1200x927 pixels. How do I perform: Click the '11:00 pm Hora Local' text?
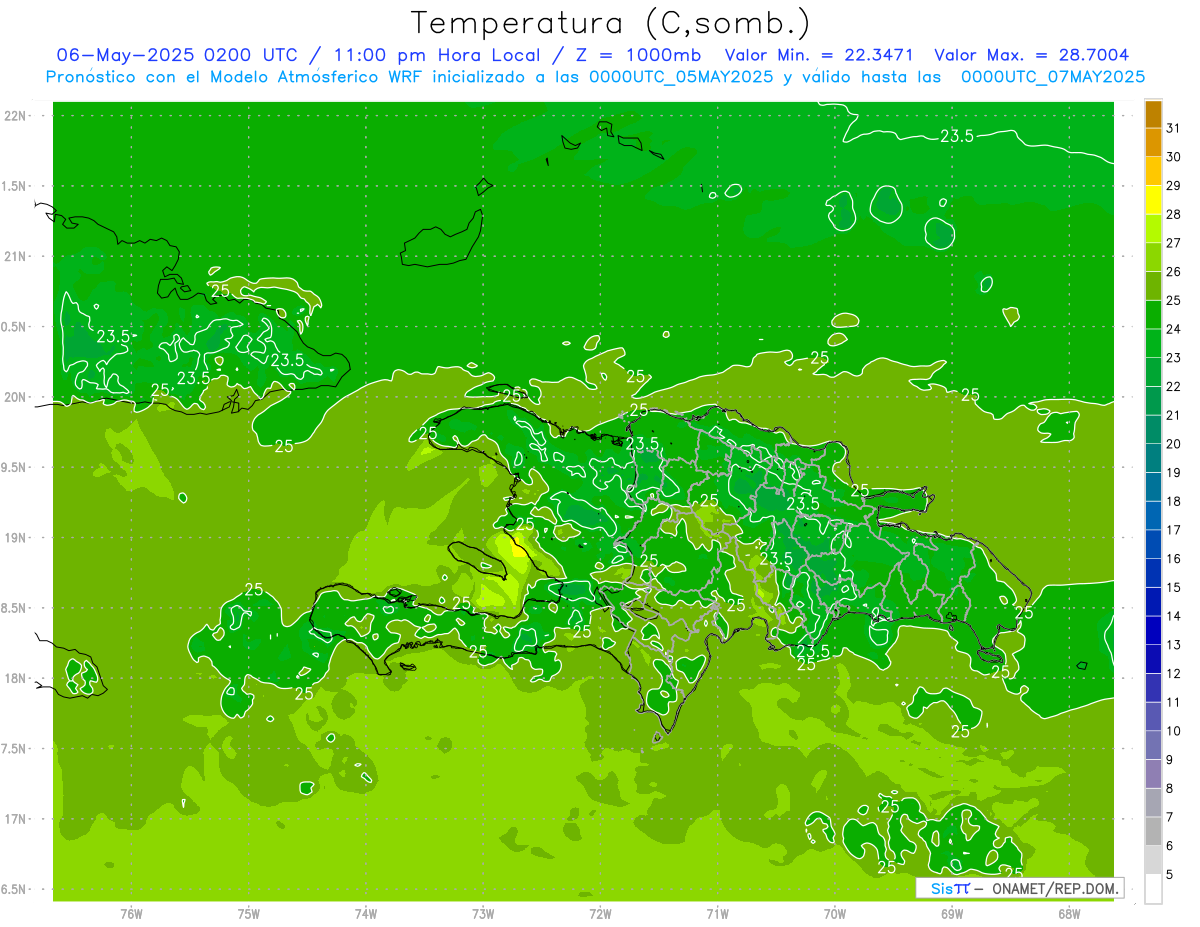pyautogui.click(x=436, y=55)
